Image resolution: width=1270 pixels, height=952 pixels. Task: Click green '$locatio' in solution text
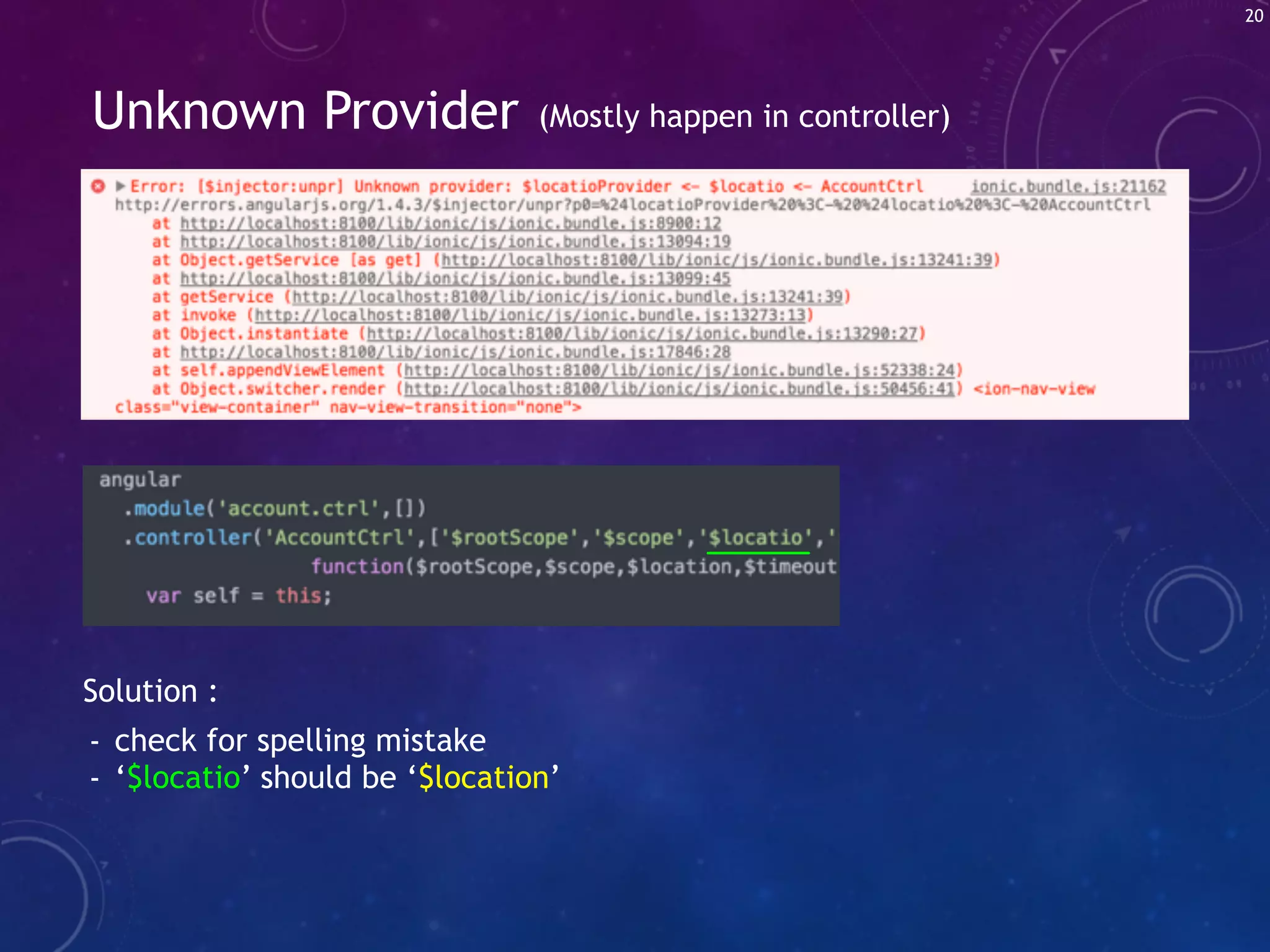(x=184, y=777)
